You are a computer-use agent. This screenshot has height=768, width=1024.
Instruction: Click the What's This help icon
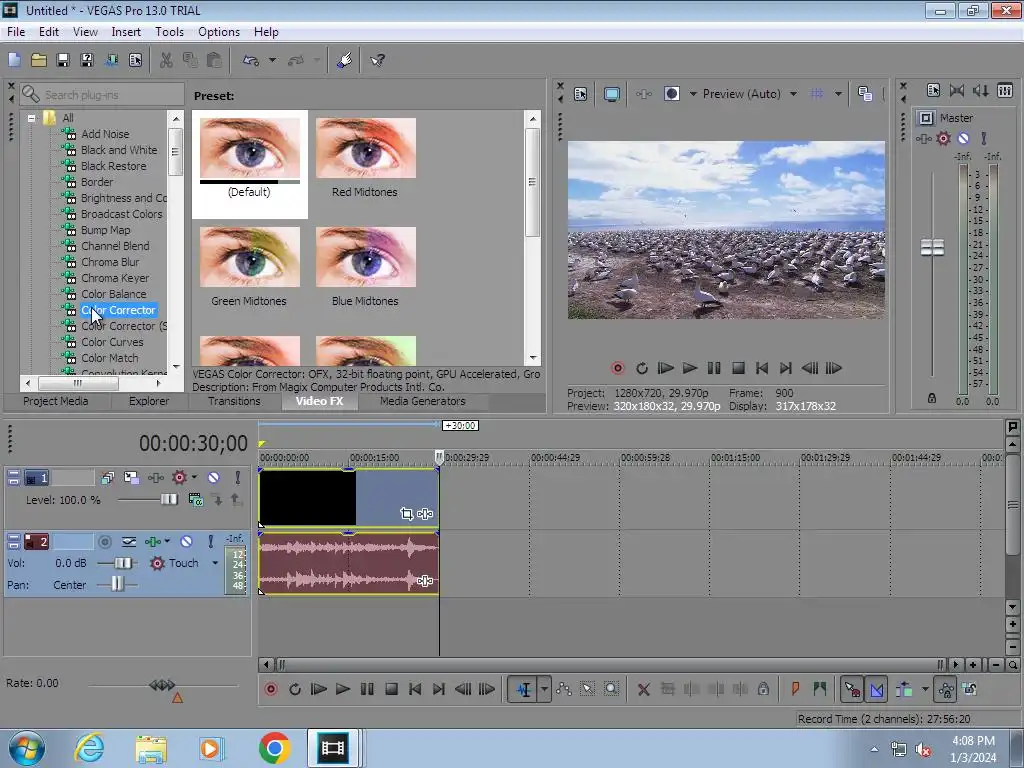pos(377,60)
